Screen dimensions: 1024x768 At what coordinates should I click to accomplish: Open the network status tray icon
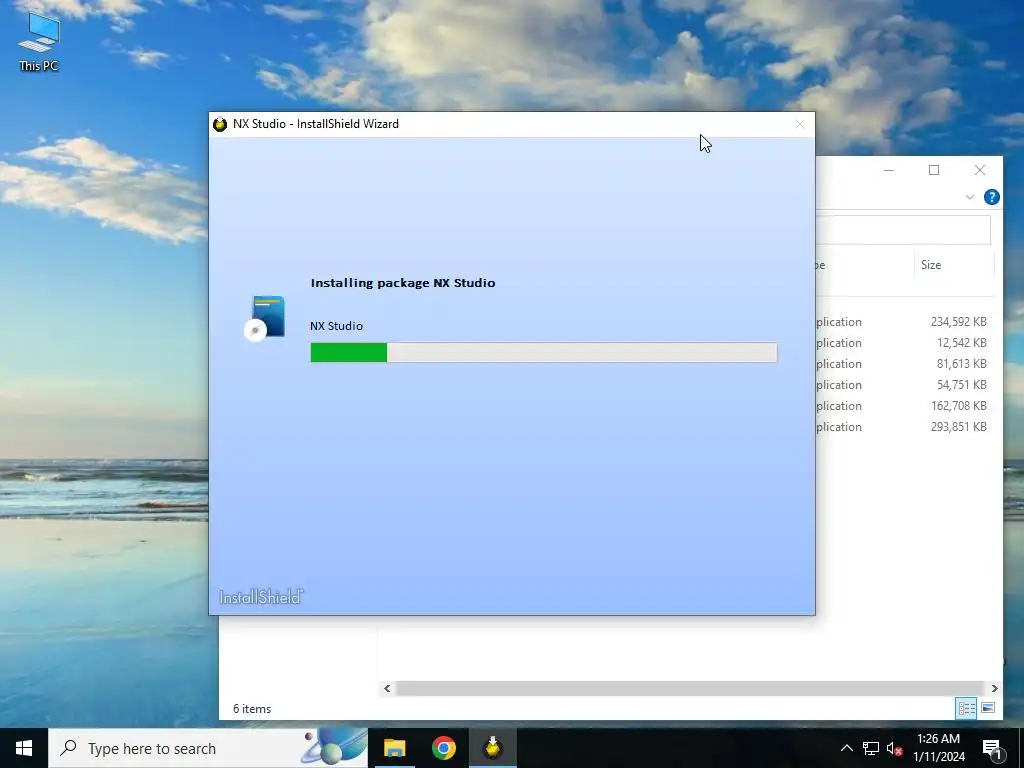click(871, 748)
